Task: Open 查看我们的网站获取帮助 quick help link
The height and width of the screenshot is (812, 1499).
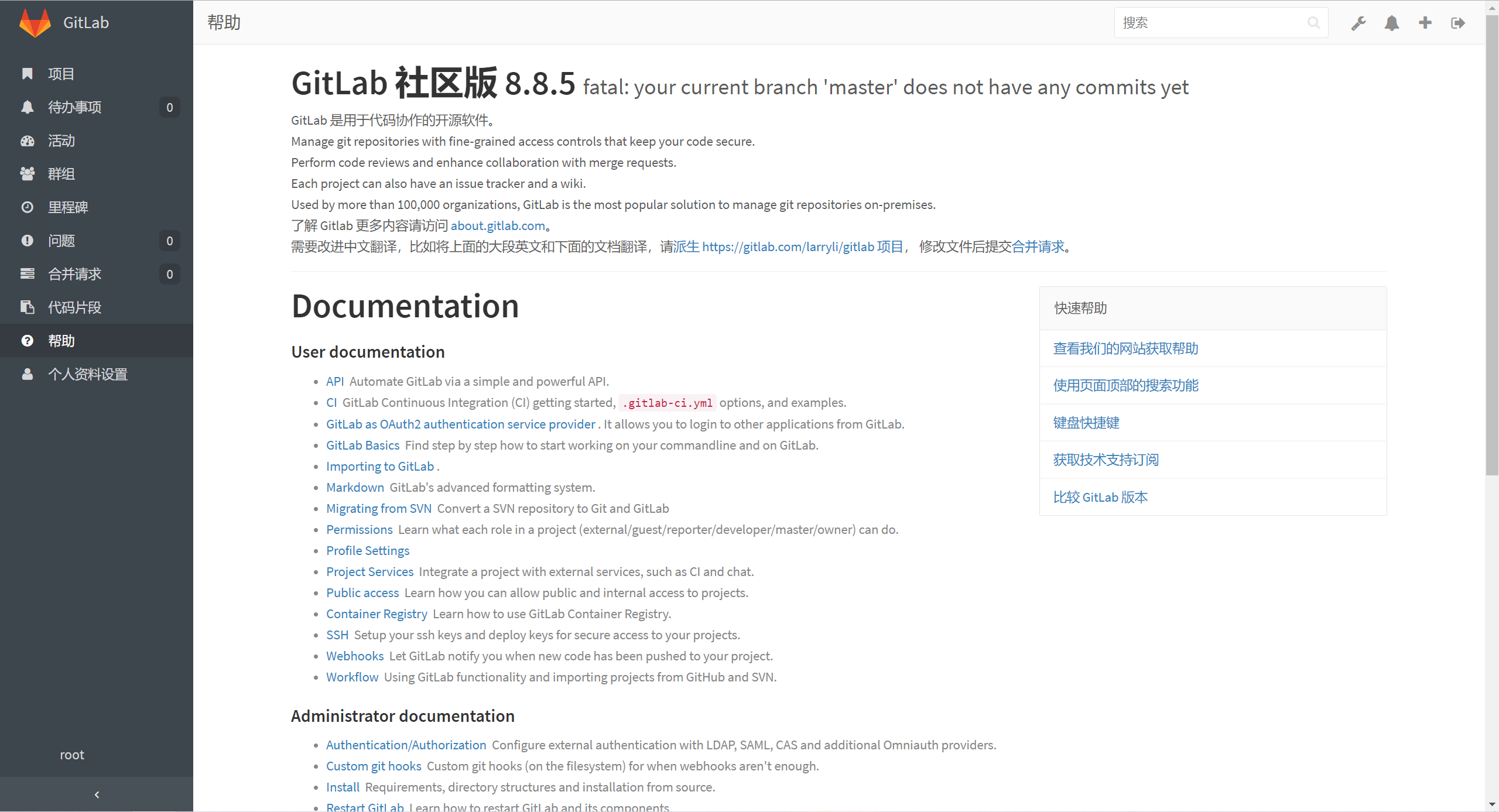Action: (x=1125, y=349)
